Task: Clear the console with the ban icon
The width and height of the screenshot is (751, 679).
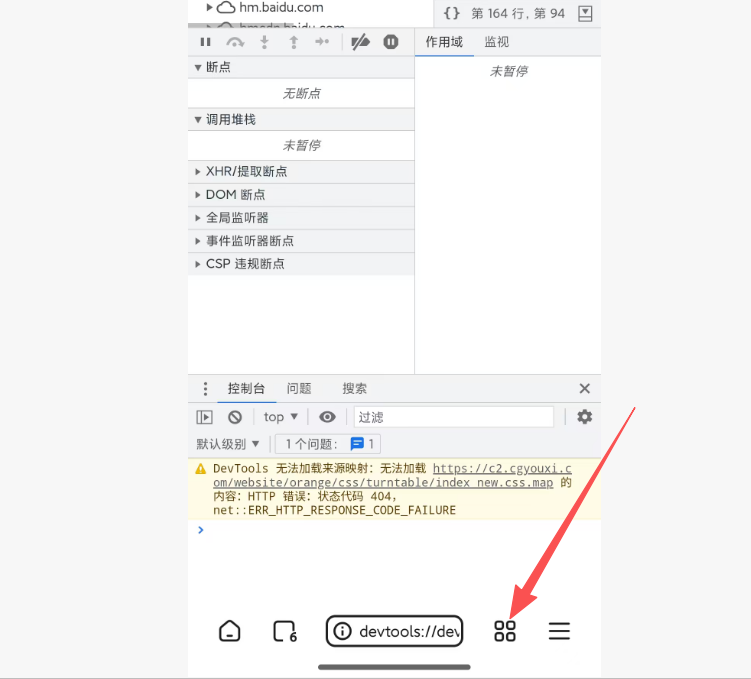Action: point(235,417)
